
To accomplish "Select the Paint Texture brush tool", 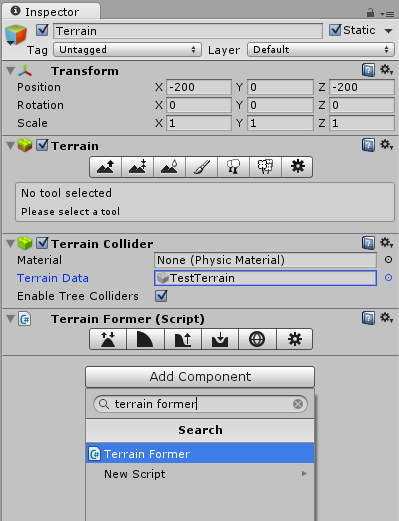I will pyautogui.click(x=201, y=166).
